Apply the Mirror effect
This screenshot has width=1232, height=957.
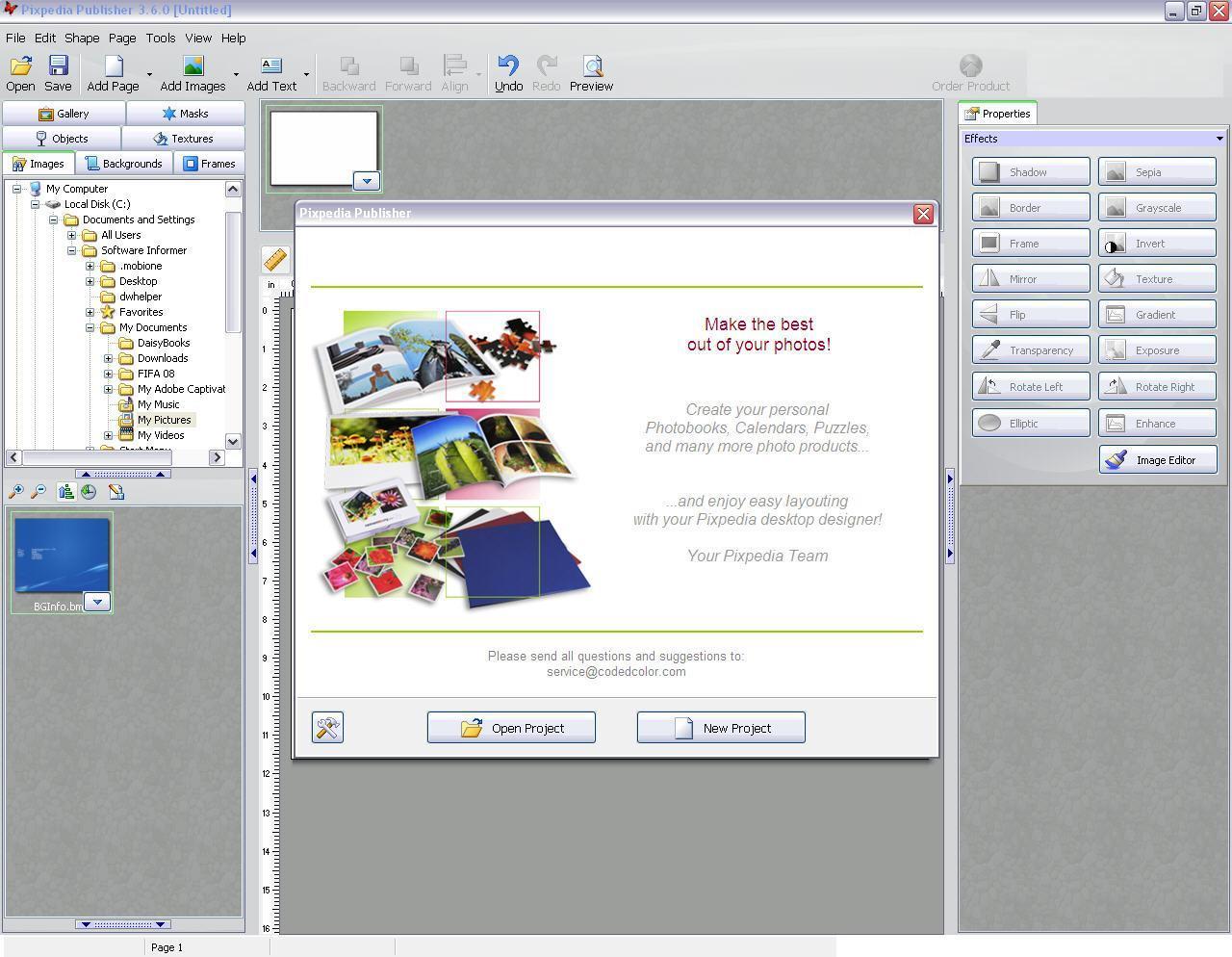(1031, 279)
